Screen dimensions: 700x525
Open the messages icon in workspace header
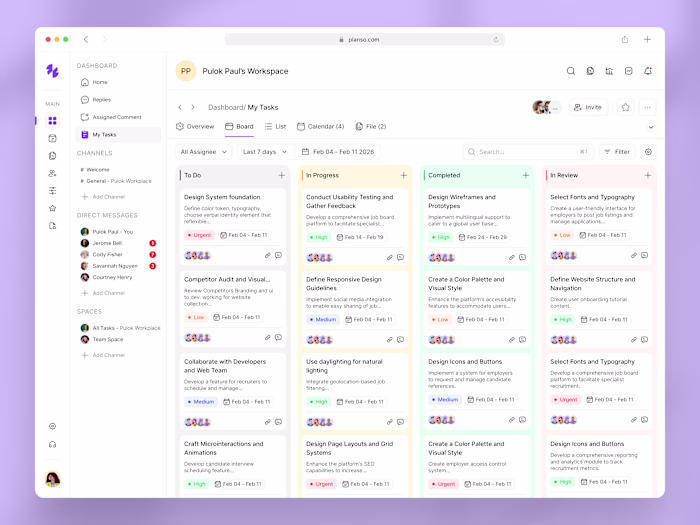(x=590, y=71)
